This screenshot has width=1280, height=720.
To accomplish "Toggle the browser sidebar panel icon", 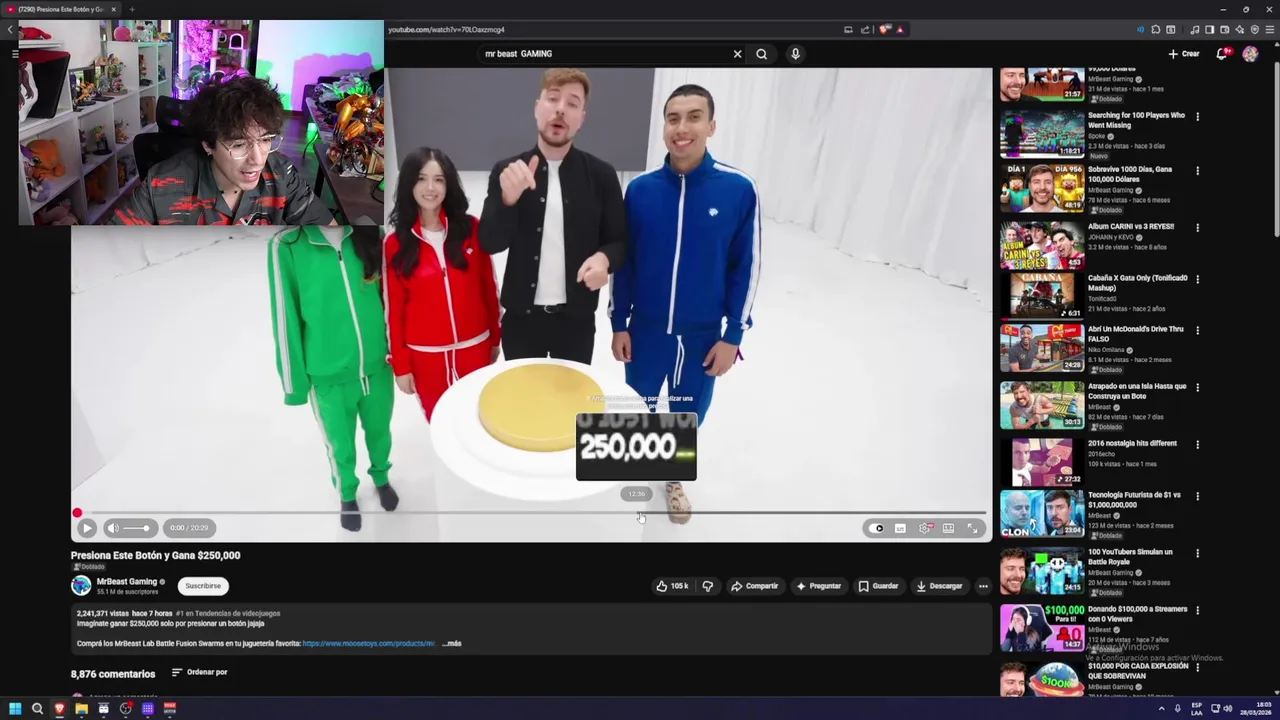I will point(1209,30).
